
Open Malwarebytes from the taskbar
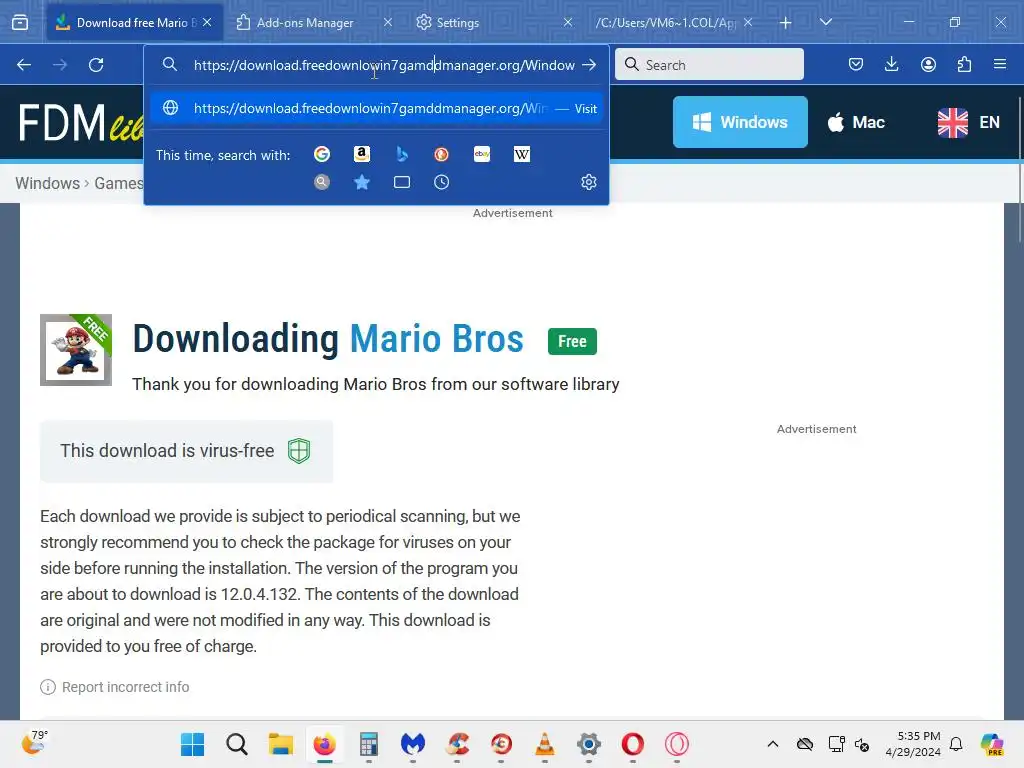pyautogui.click(x=413, y=744)
